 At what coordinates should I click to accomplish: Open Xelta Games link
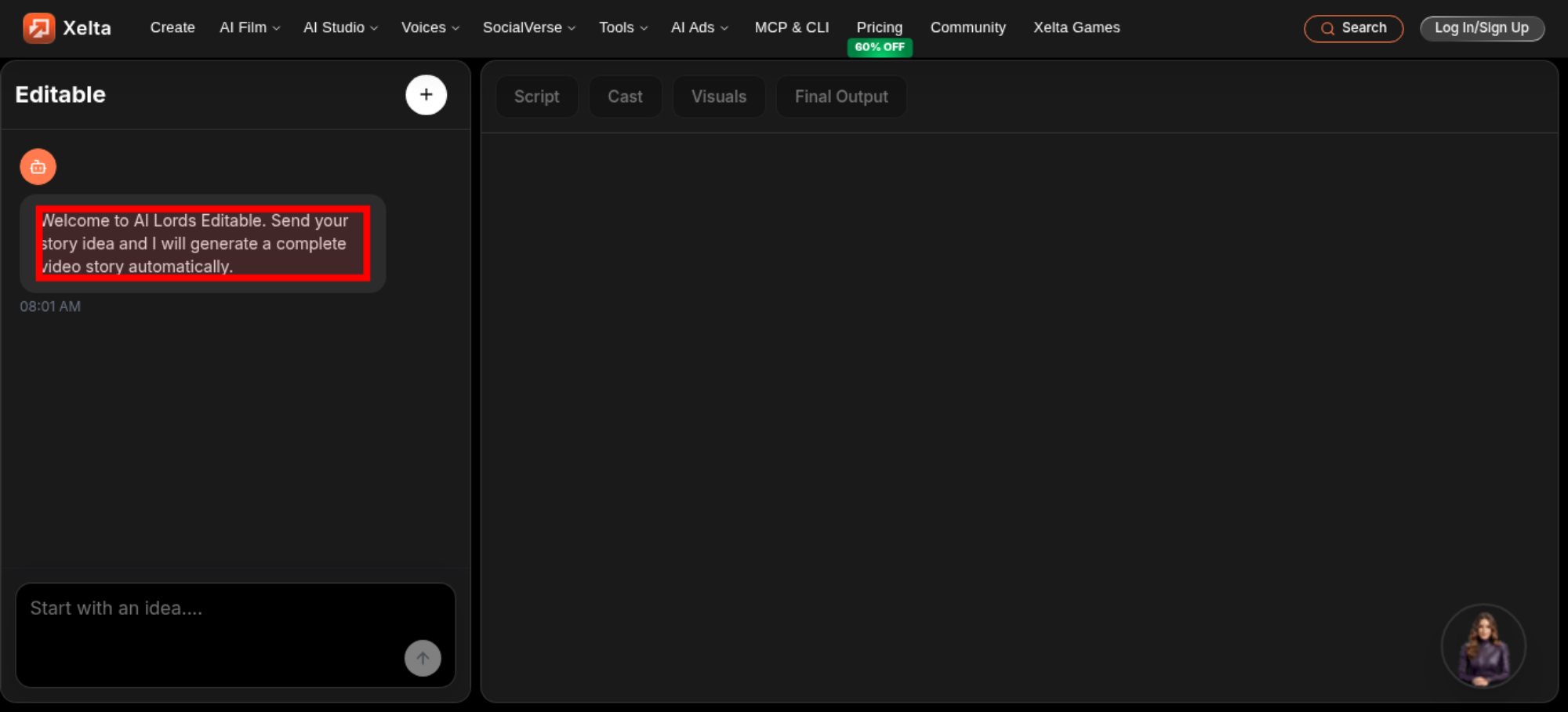1076,27
